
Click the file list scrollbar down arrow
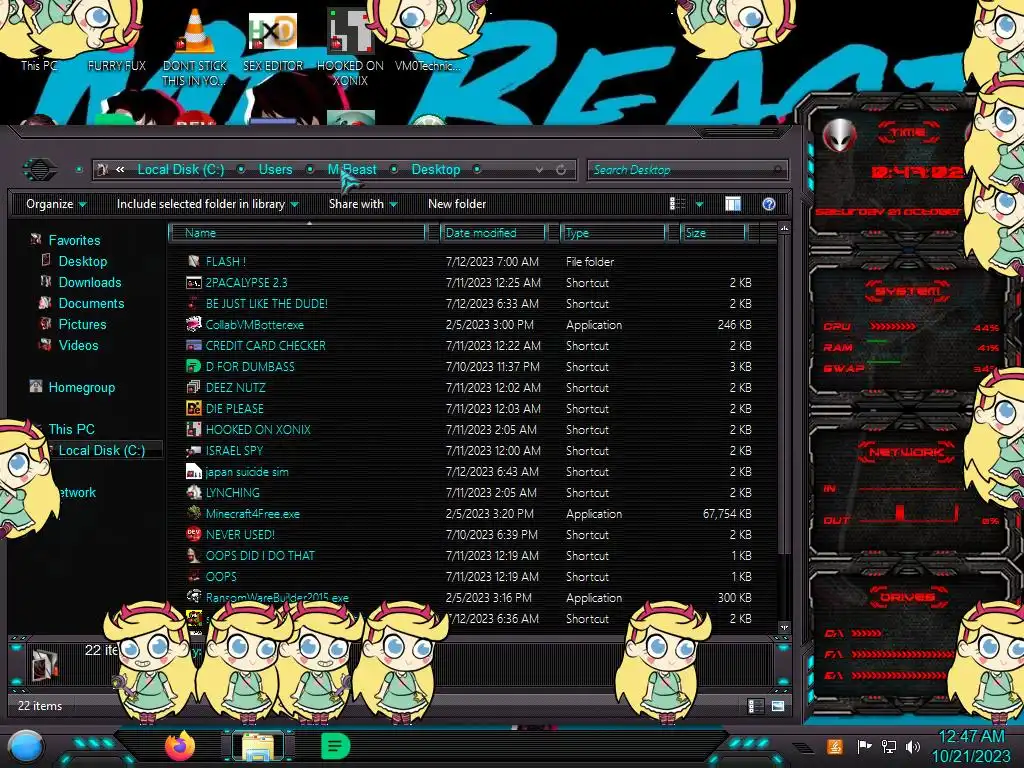click(784, 627)
